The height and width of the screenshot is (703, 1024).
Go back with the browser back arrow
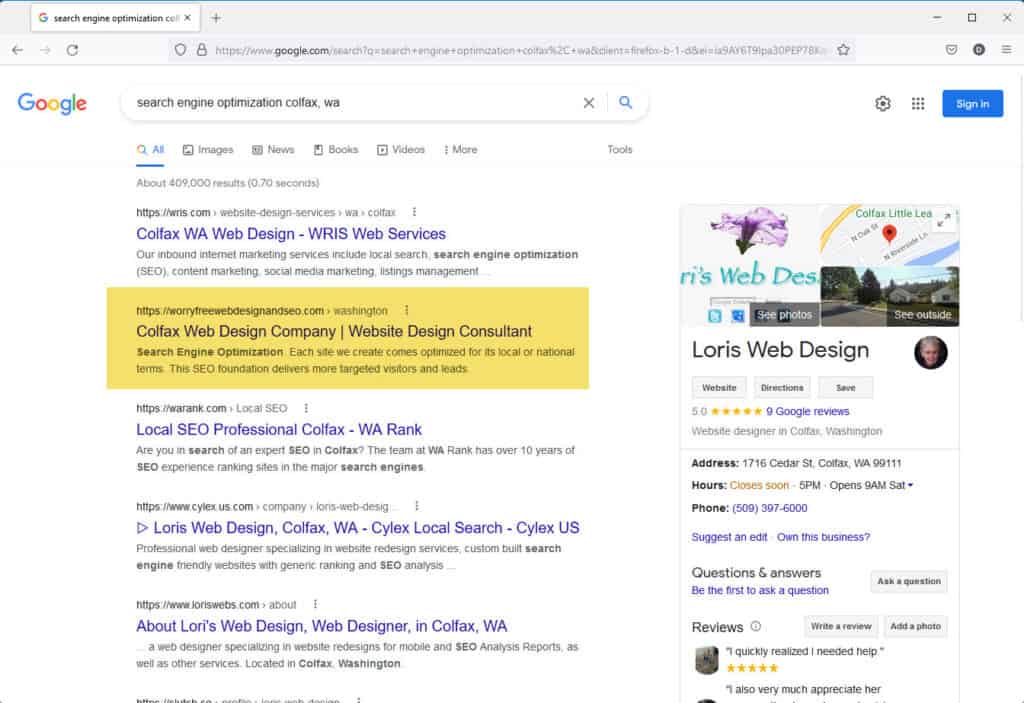pos(18,50)
